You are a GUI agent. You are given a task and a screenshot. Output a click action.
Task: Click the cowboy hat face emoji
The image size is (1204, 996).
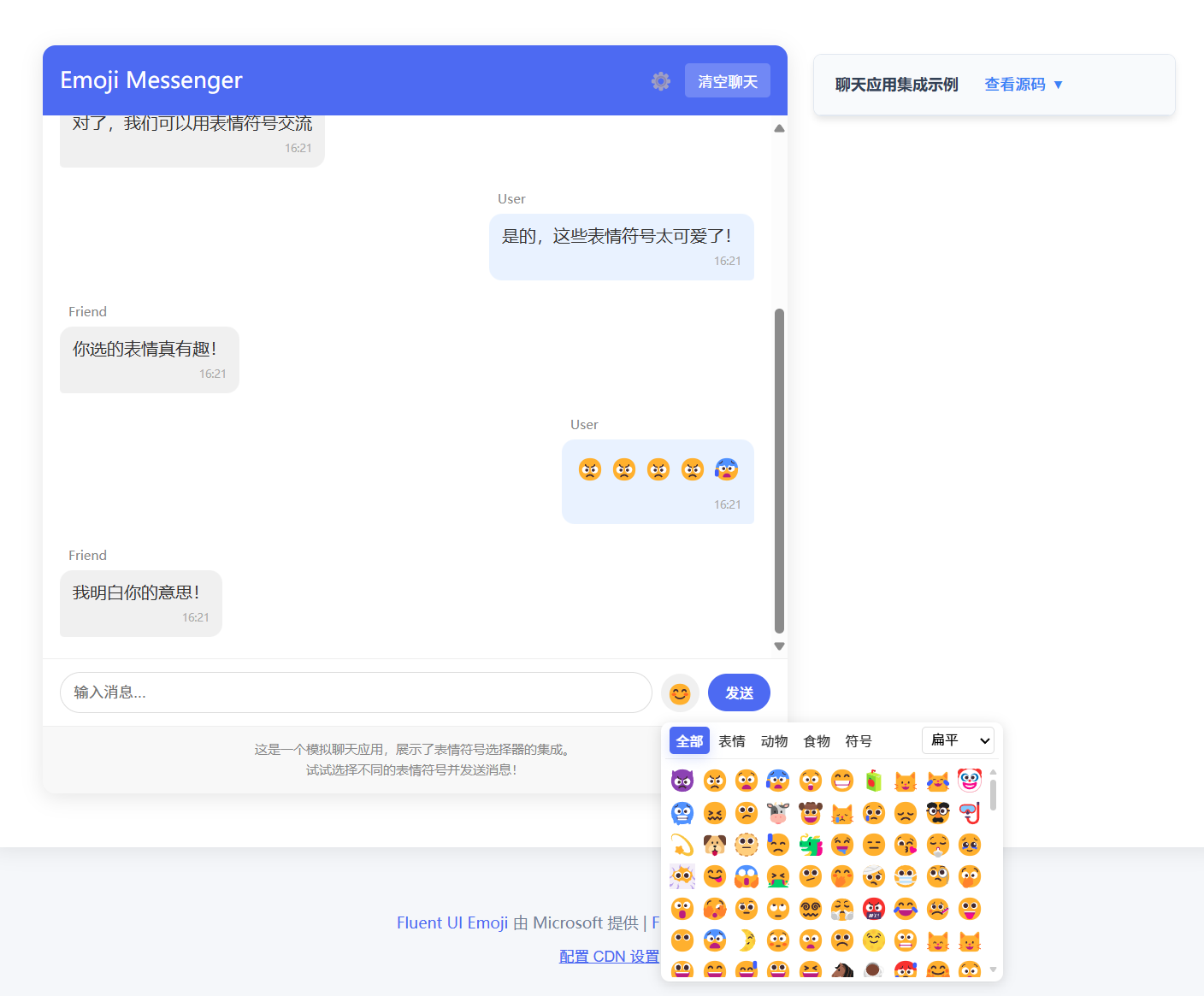coord(811,812)
